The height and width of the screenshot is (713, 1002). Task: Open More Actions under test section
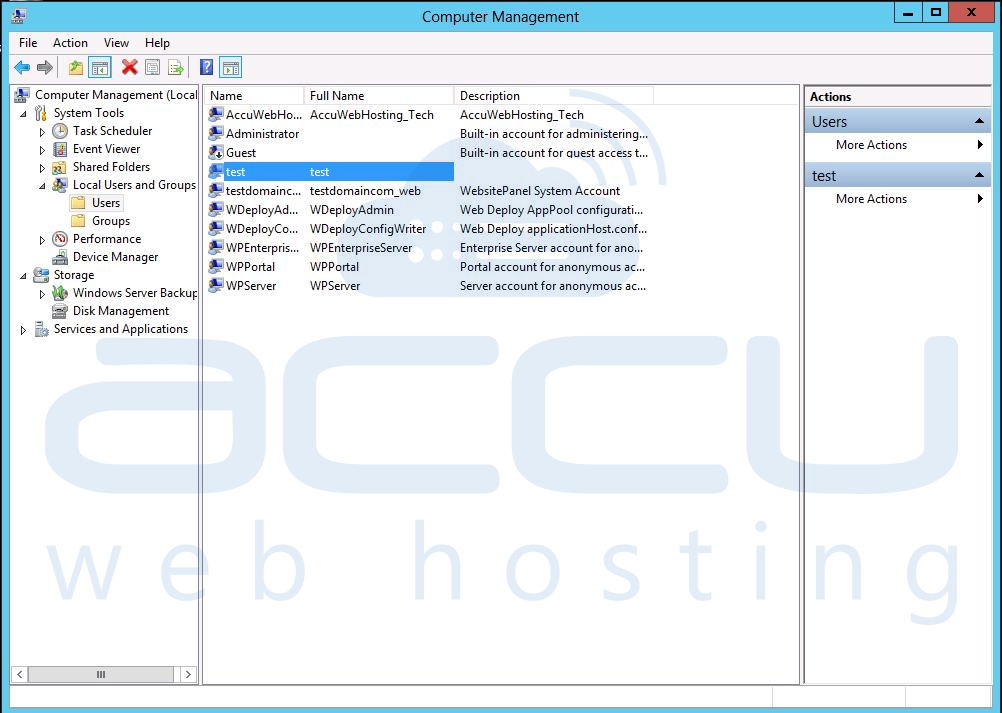point(898,199)
